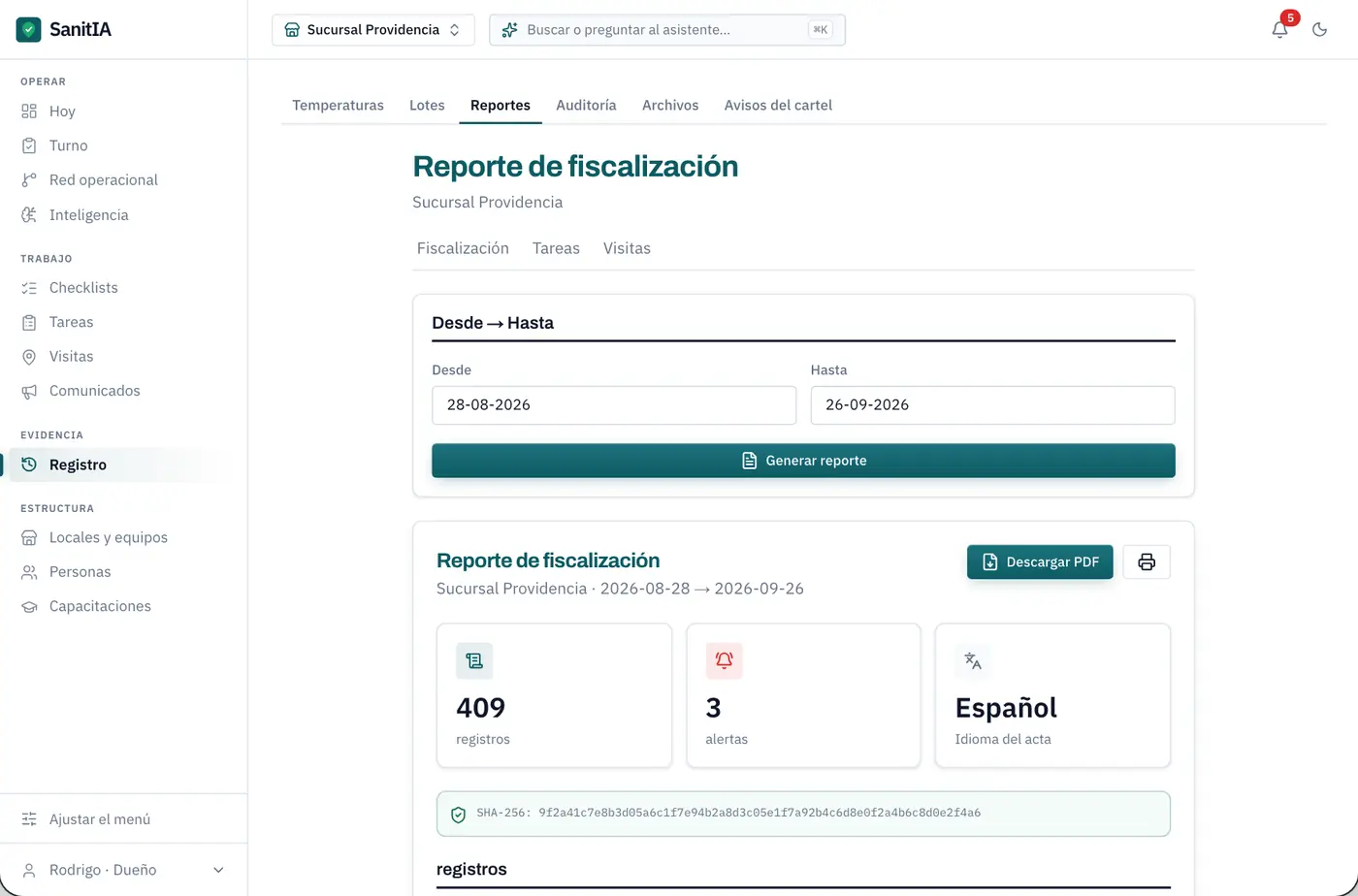Click the Personas users icon

(29, 572)
